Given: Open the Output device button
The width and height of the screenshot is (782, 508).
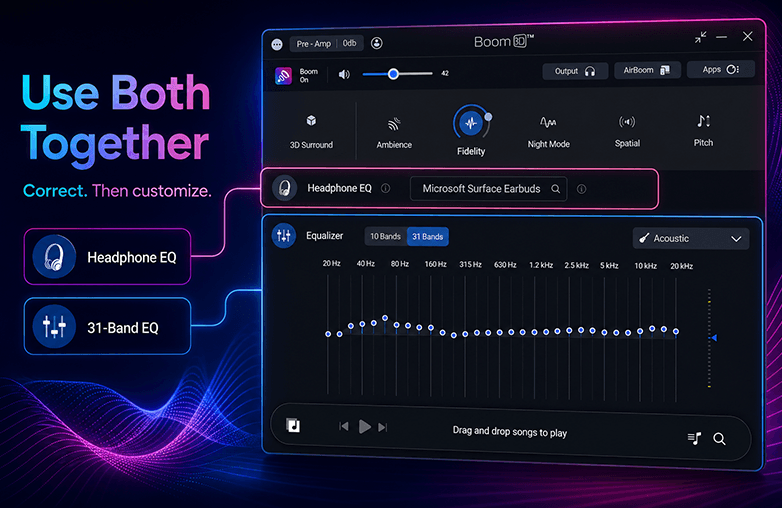Looking at the screenshot, I should pyautogui.click(x=575, y=71).
